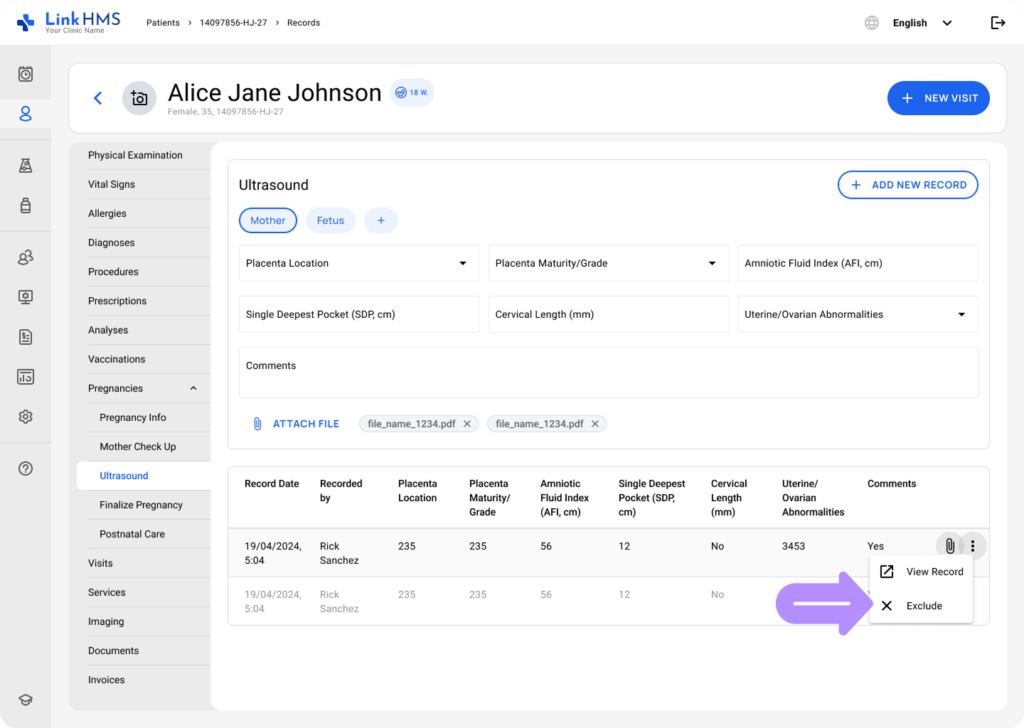The width and height of the screenshot is (1024, 728).
Task: Remove the first file_name_1234.pdf attachment
Action: 467,424
